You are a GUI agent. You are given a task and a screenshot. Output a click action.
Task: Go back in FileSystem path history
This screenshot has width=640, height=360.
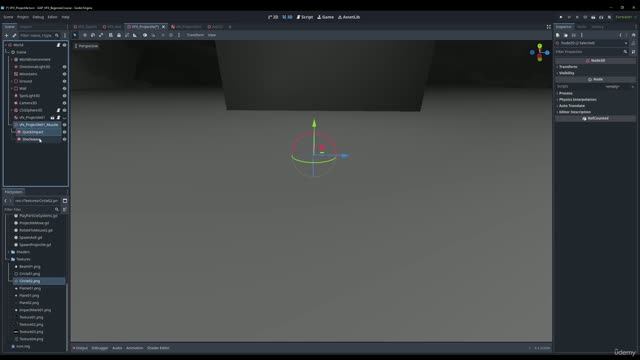click(6, 201)
